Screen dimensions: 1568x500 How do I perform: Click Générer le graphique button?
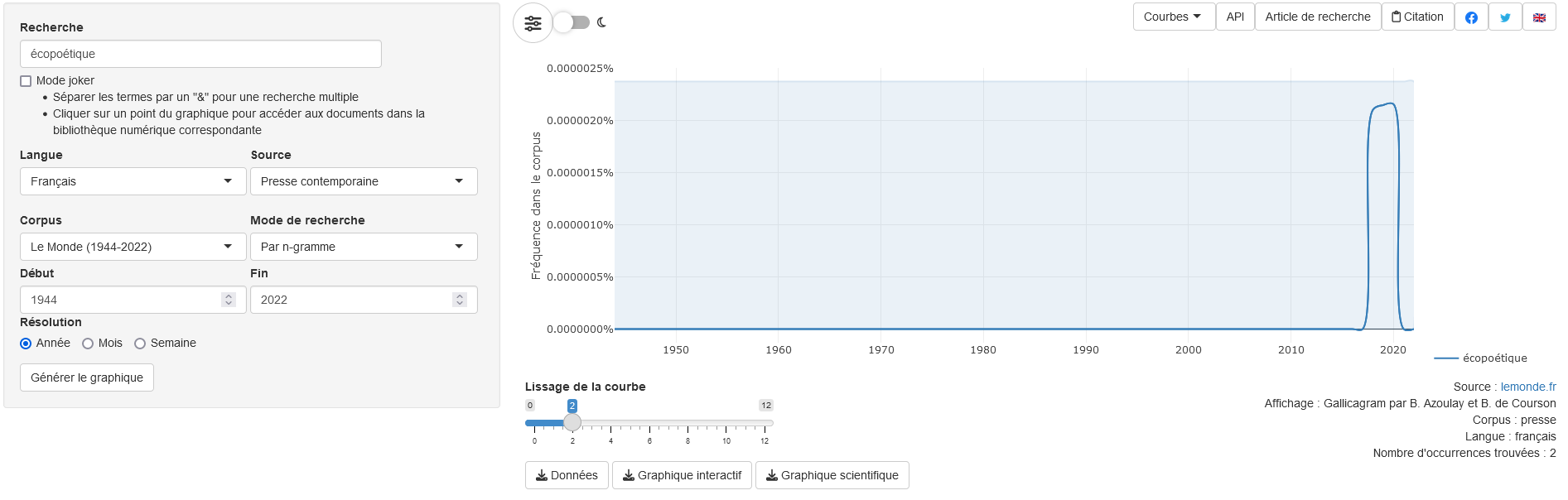pos(87,377)
